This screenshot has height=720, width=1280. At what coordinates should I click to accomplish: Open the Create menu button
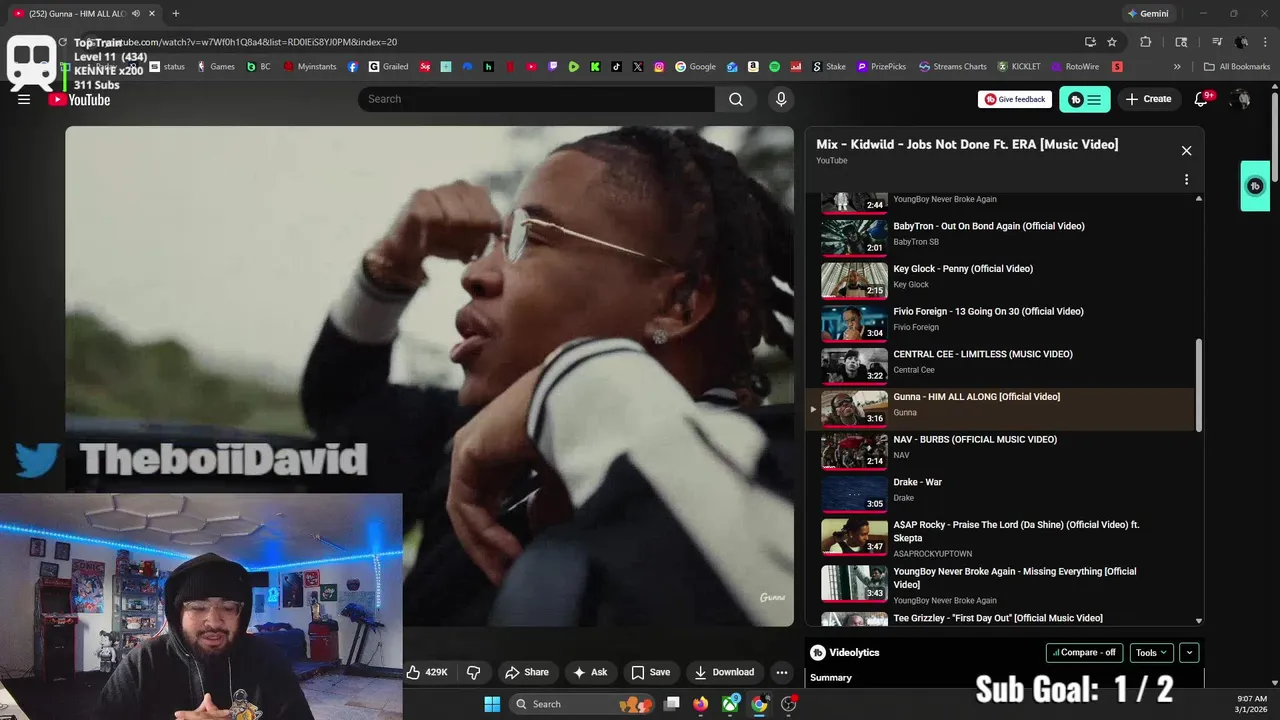1148,99
